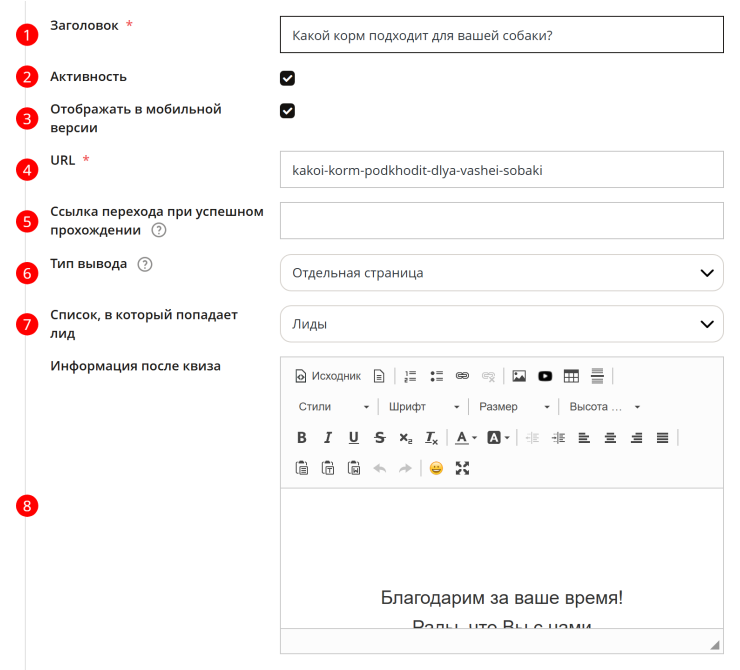
Task: Justify the text
Action: click(x=663, y=438)
